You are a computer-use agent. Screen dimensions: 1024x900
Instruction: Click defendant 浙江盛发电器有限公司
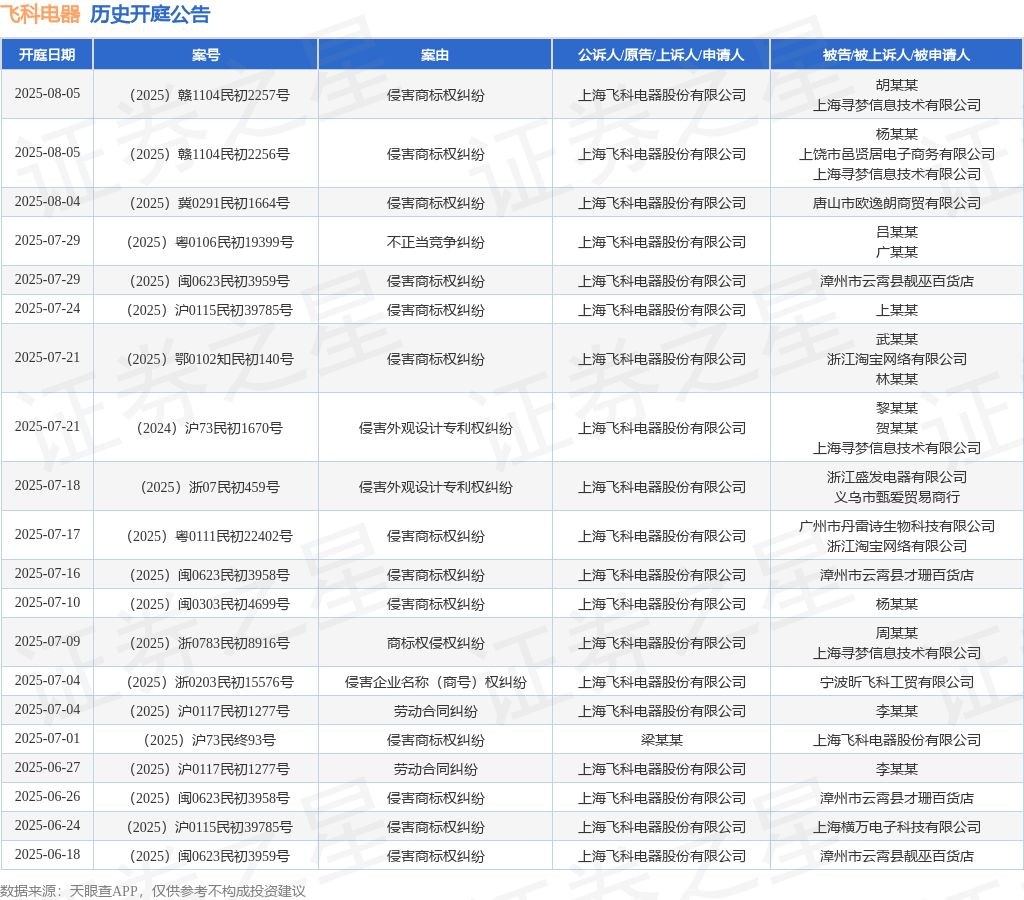(897, 477)
